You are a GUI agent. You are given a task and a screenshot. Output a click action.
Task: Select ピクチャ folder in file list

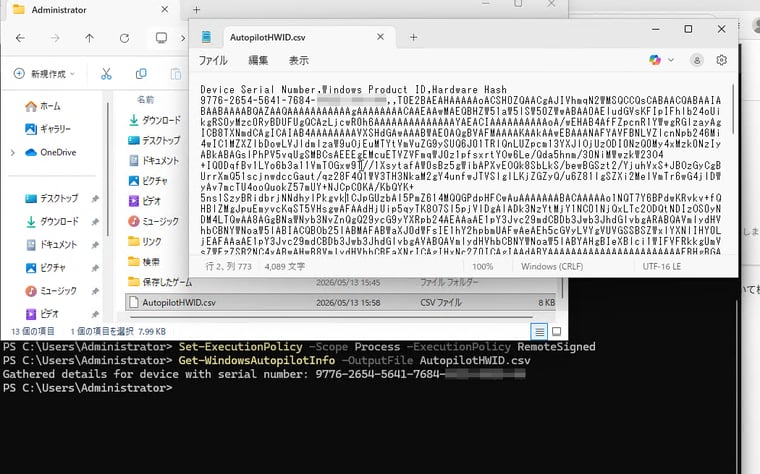148,181
